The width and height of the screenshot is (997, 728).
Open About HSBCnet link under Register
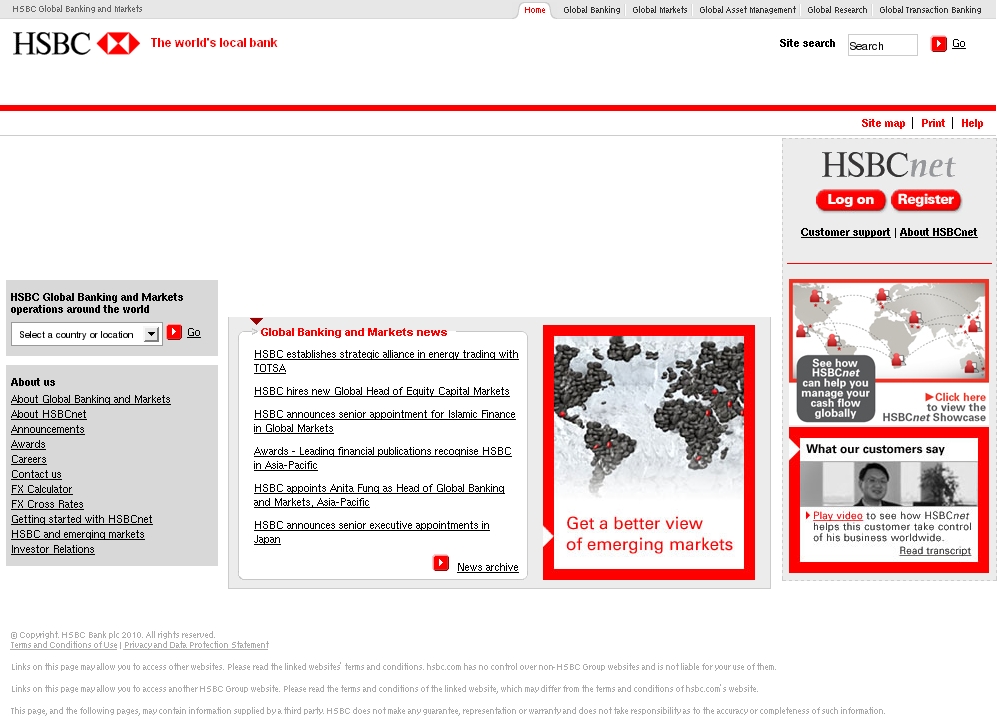point(938,232)
